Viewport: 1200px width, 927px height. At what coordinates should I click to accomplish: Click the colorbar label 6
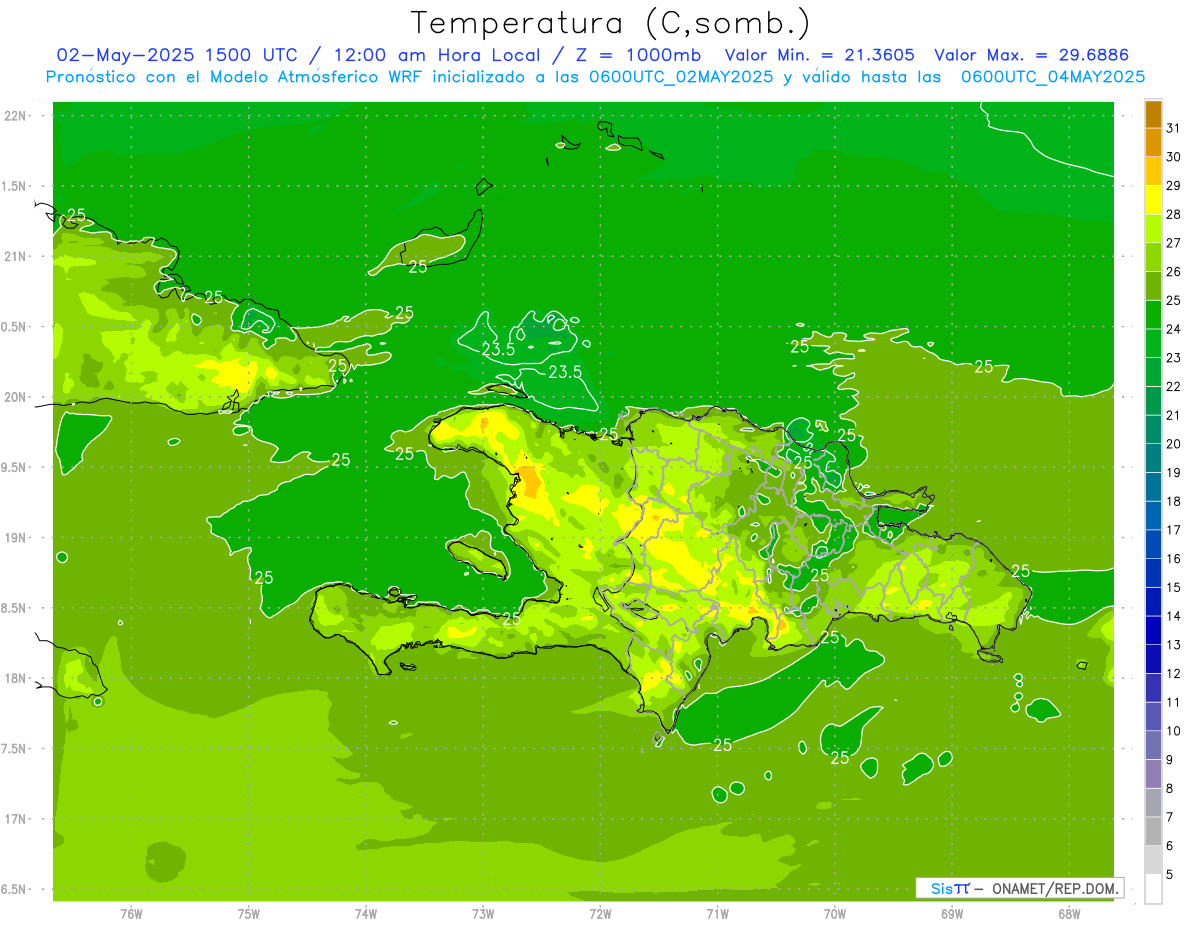pos(1170,846)
